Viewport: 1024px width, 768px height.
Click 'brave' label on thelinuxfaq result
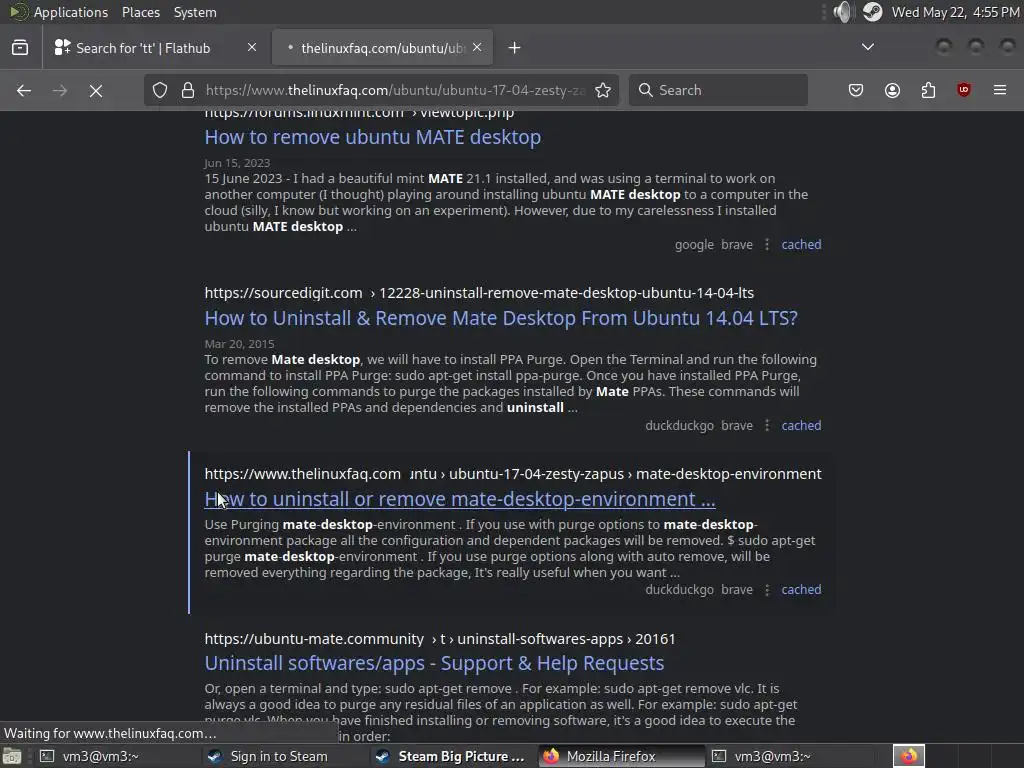(x=737, y=590)
